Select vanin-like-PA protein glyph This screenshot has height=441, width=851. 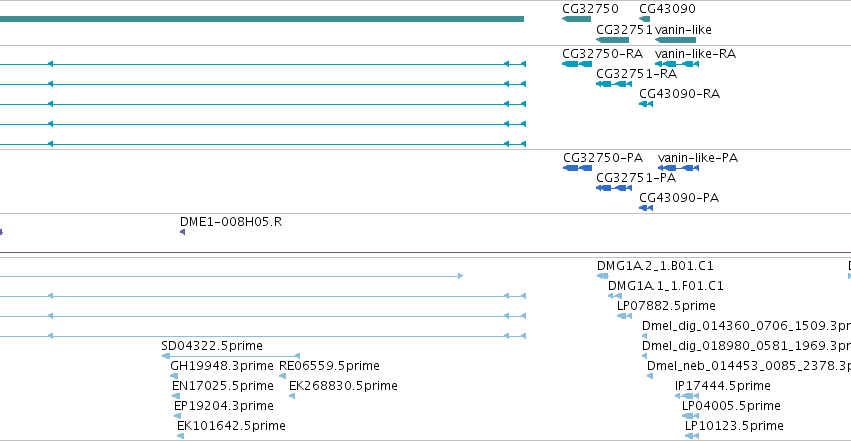[678, 168]
